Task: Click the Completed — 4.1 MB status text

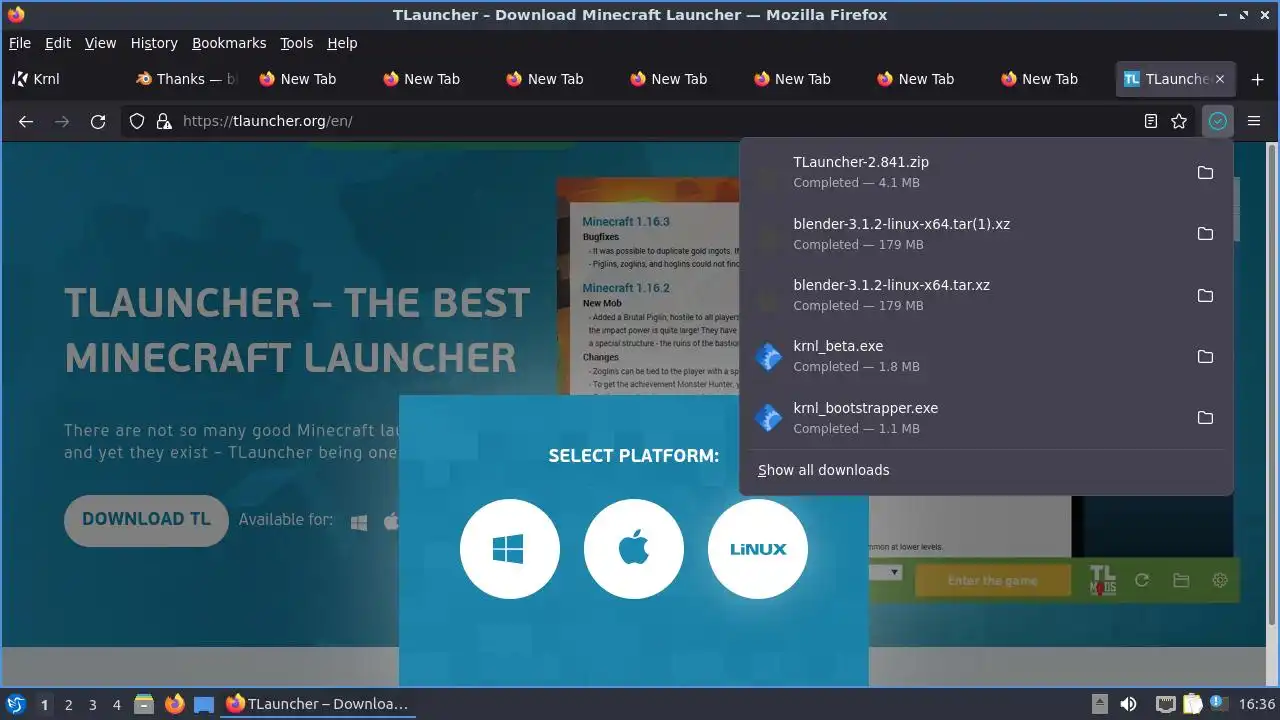Action: click(856, 183)
